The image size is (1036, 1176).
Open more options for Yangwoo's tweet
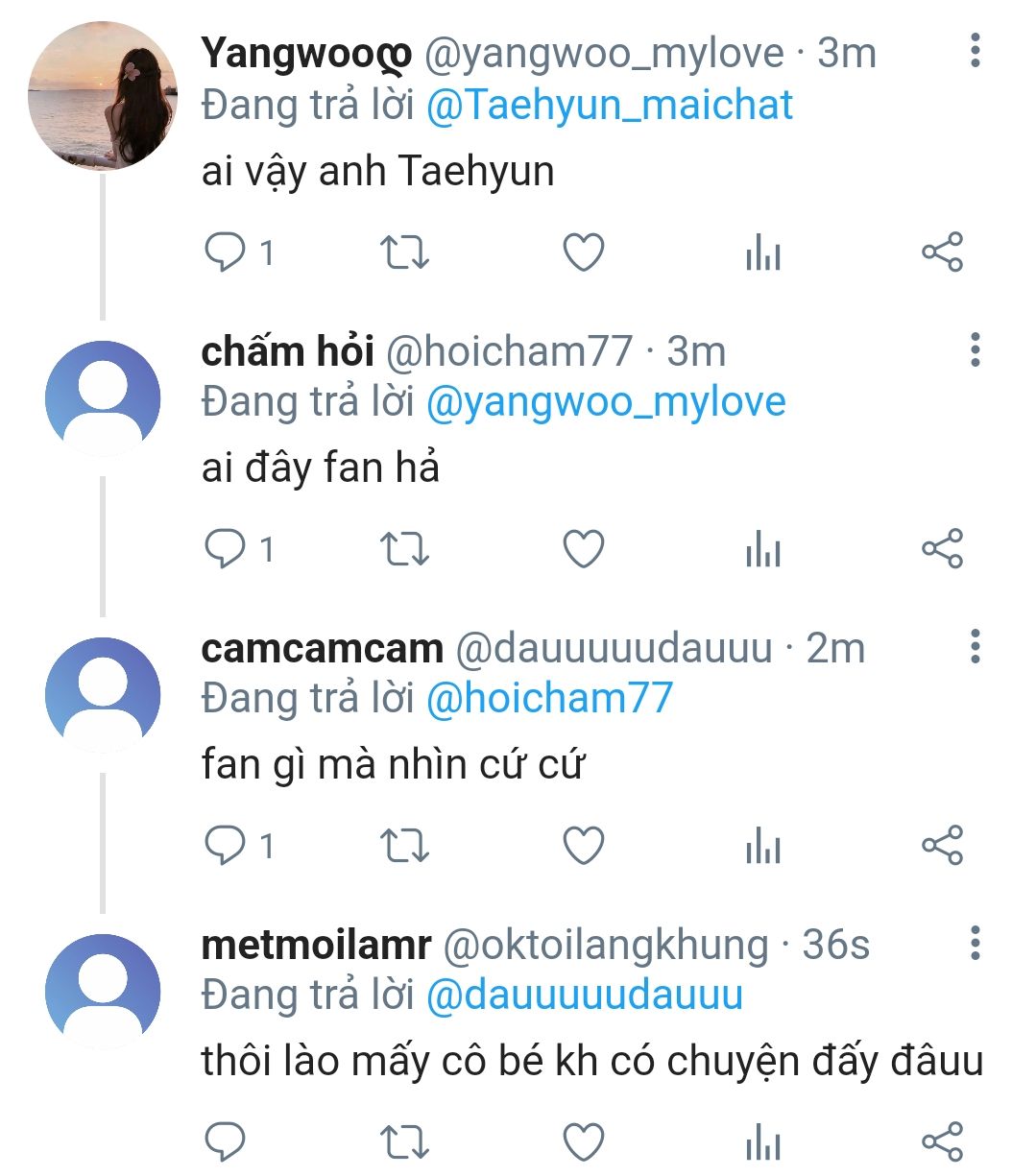[976, 51]
